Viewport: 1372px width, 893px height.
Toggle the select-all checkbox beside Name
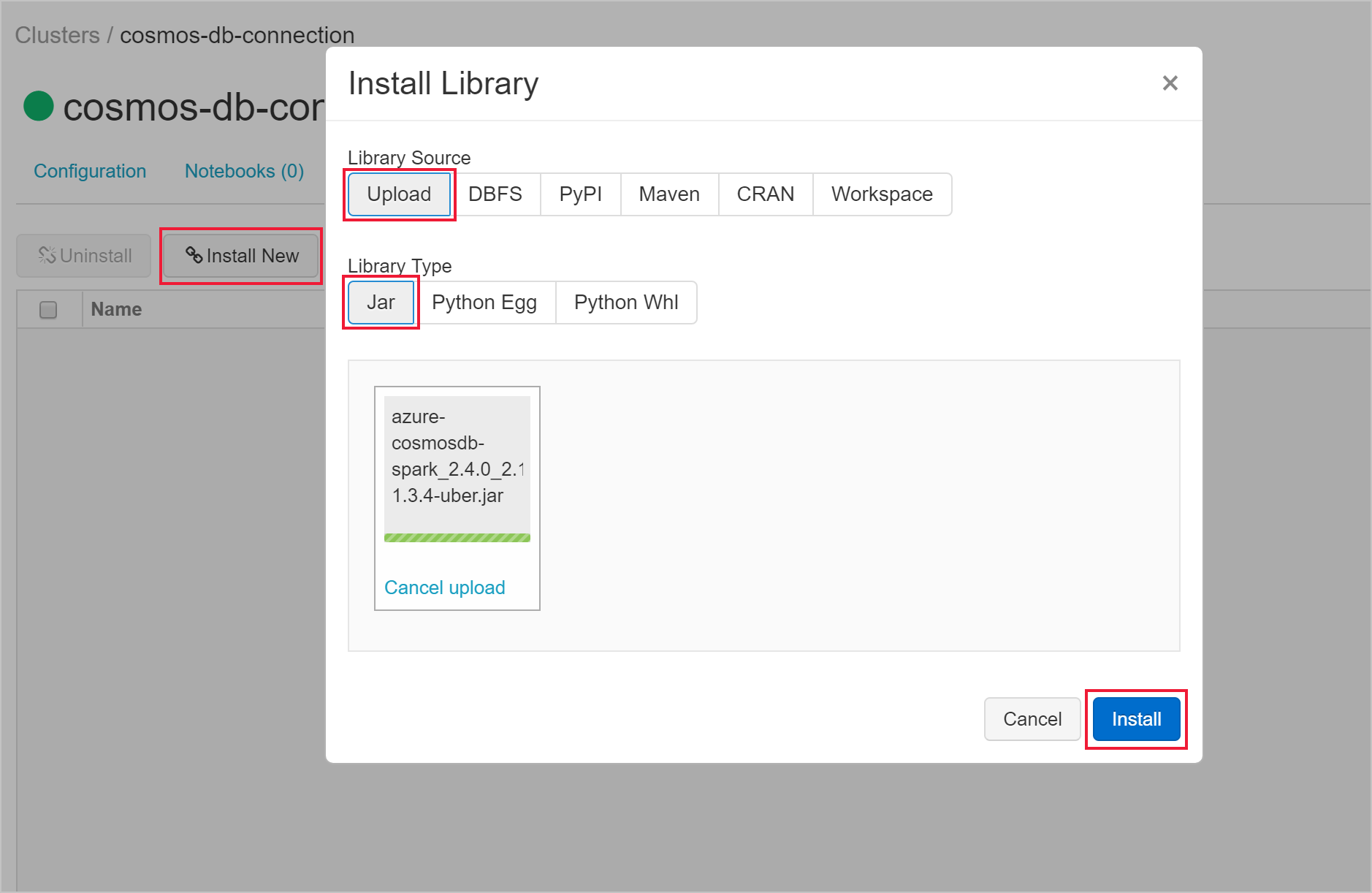point(48,310)
